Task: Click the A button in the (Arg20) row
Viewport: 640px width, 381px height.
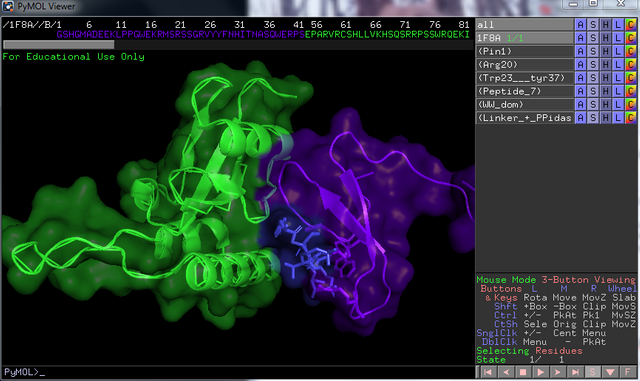Action: (580, 65)
